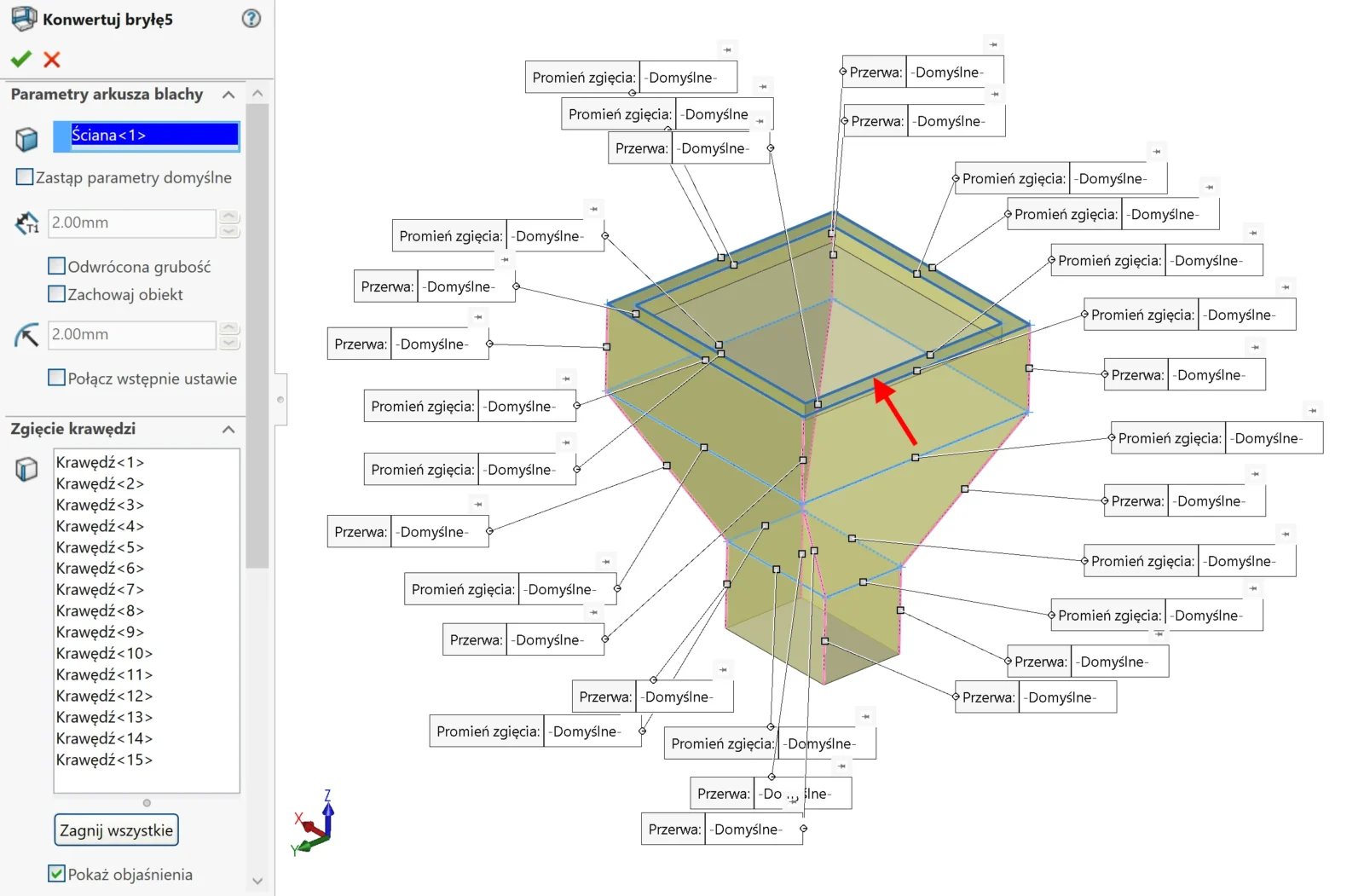Uncheck Pokaż objaśnienia checkbox
Image resolution: width=1364 pixels, height=896 pixels.
[57, 874]
